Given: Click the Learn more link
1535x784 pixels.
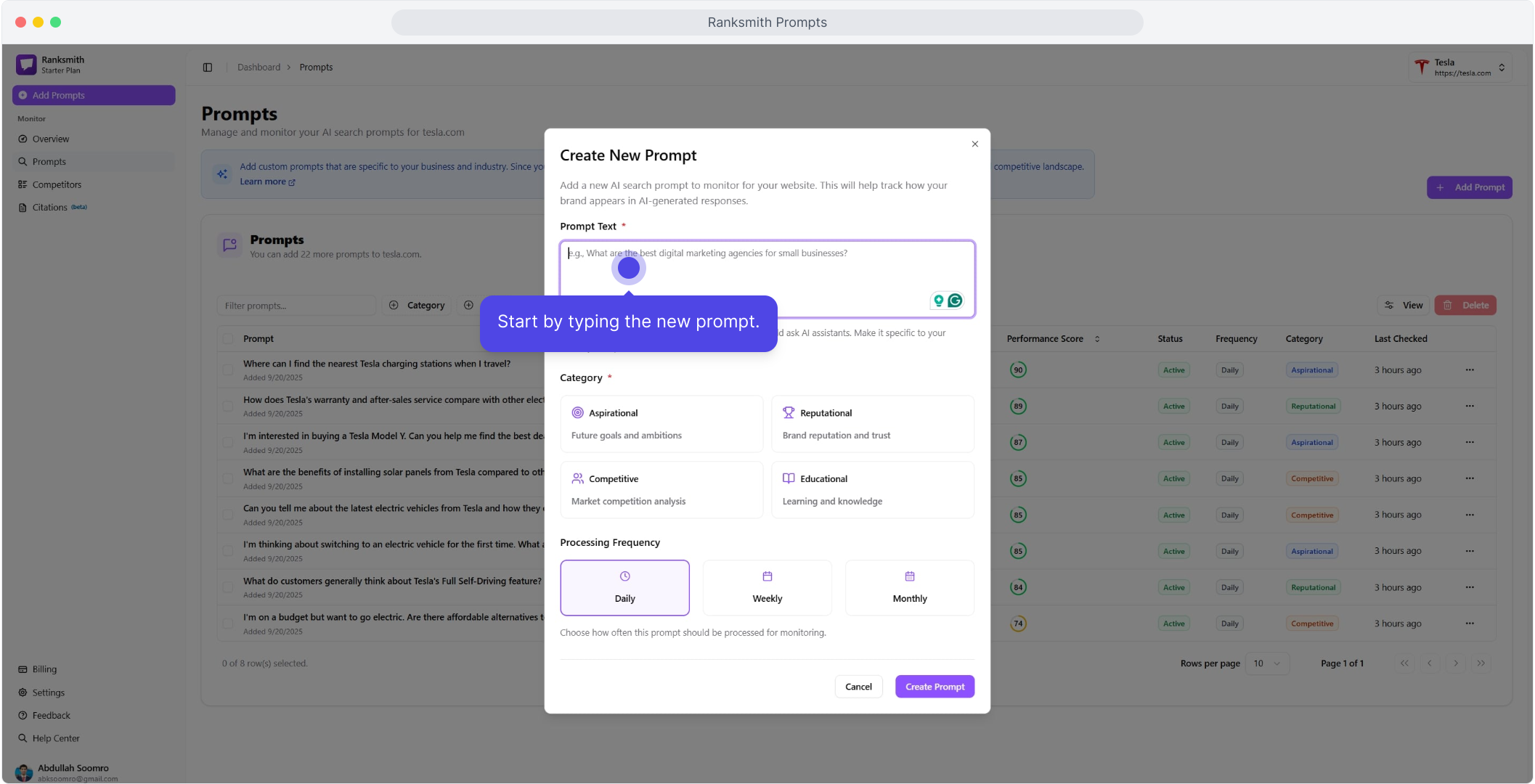Looking at the screenshot, I should (x=267, y=182).
